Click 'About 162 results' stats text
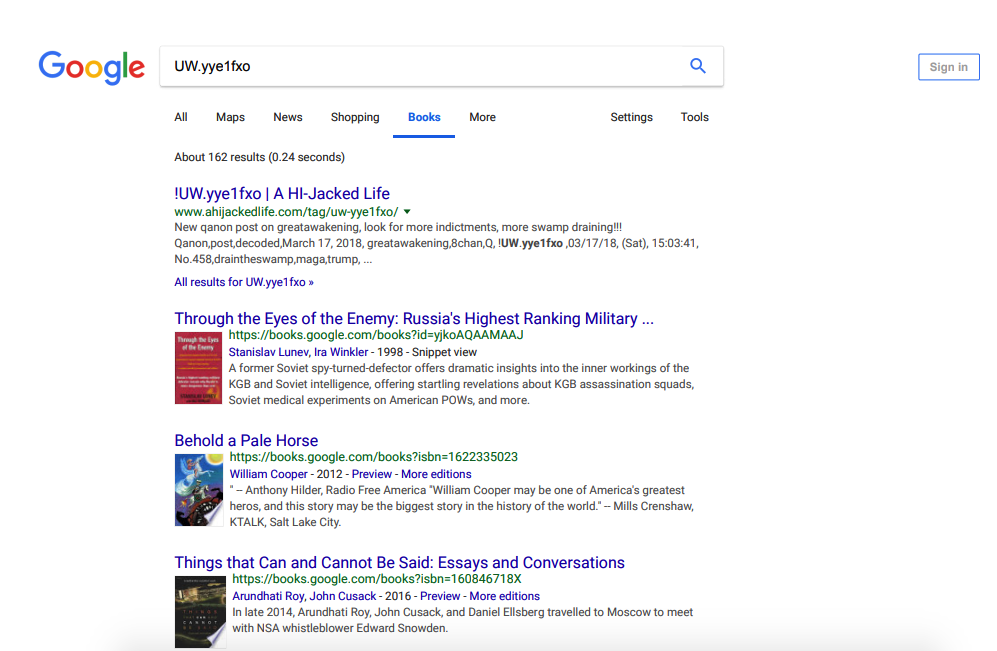The height and width of the screenshot is (651, 997). [259, 157]
